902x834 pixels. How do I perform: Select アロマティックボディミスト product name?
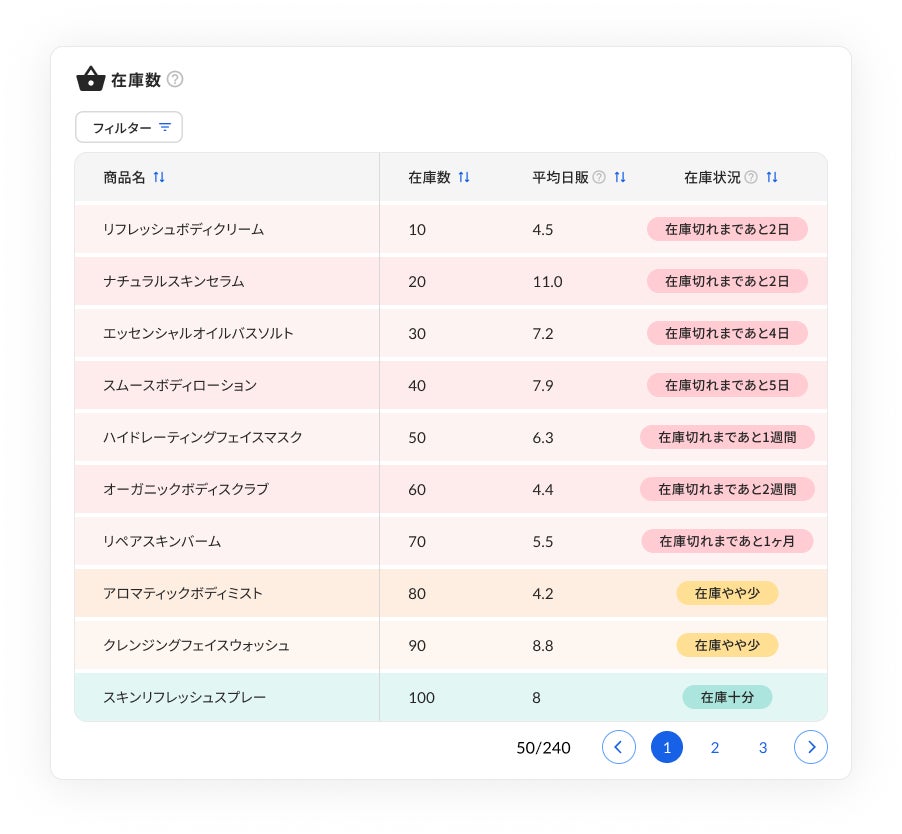point(183,594)
